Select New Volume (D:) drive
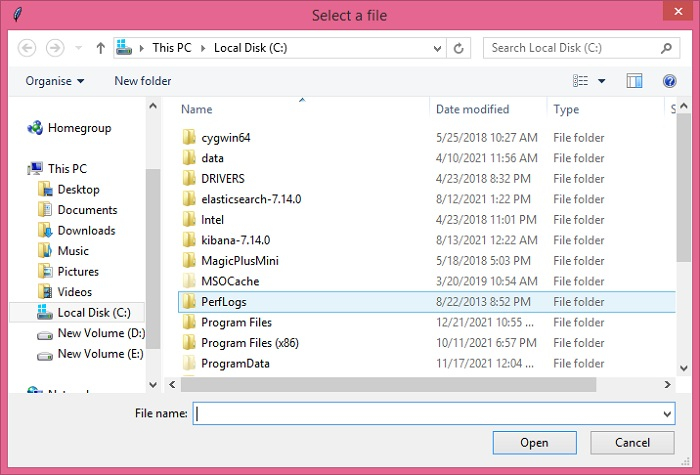This screenshot has width=700, height=475. (100, 333)
